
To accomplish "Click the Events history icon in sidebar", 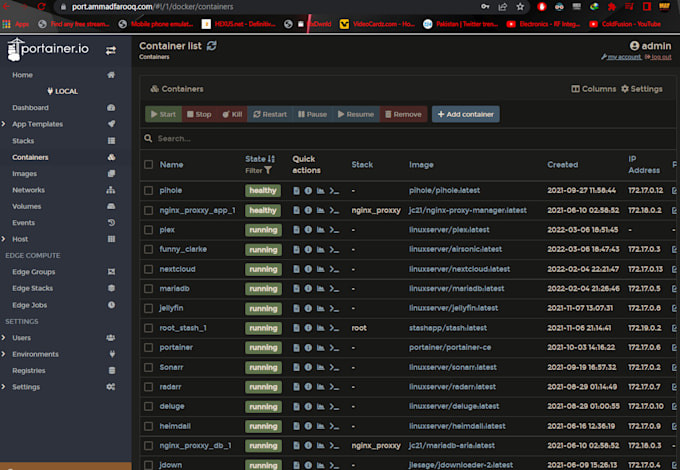I will click(111, 222).
